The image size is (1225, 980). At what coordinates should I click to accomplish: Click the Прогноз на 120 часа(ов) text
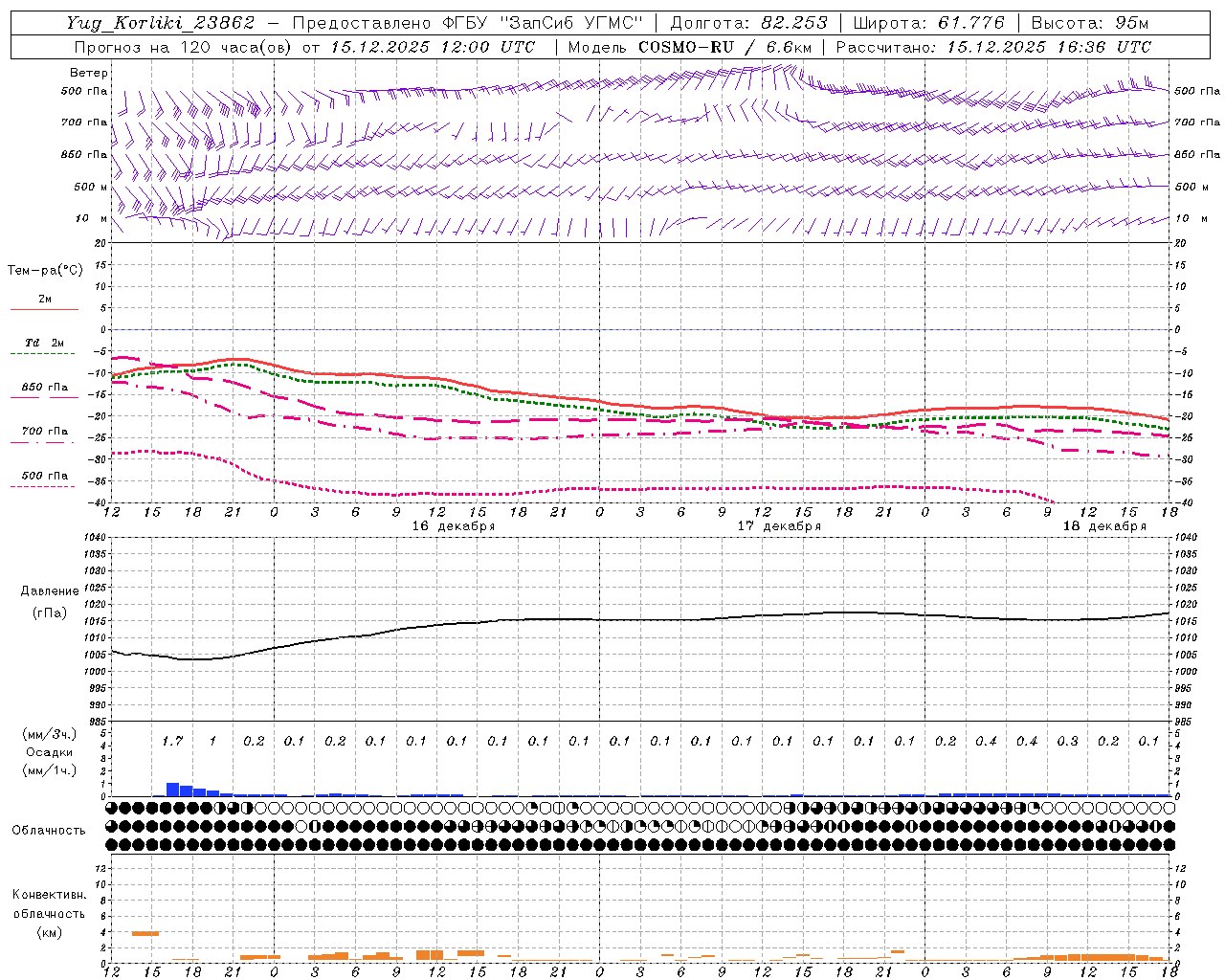point(184,47)
